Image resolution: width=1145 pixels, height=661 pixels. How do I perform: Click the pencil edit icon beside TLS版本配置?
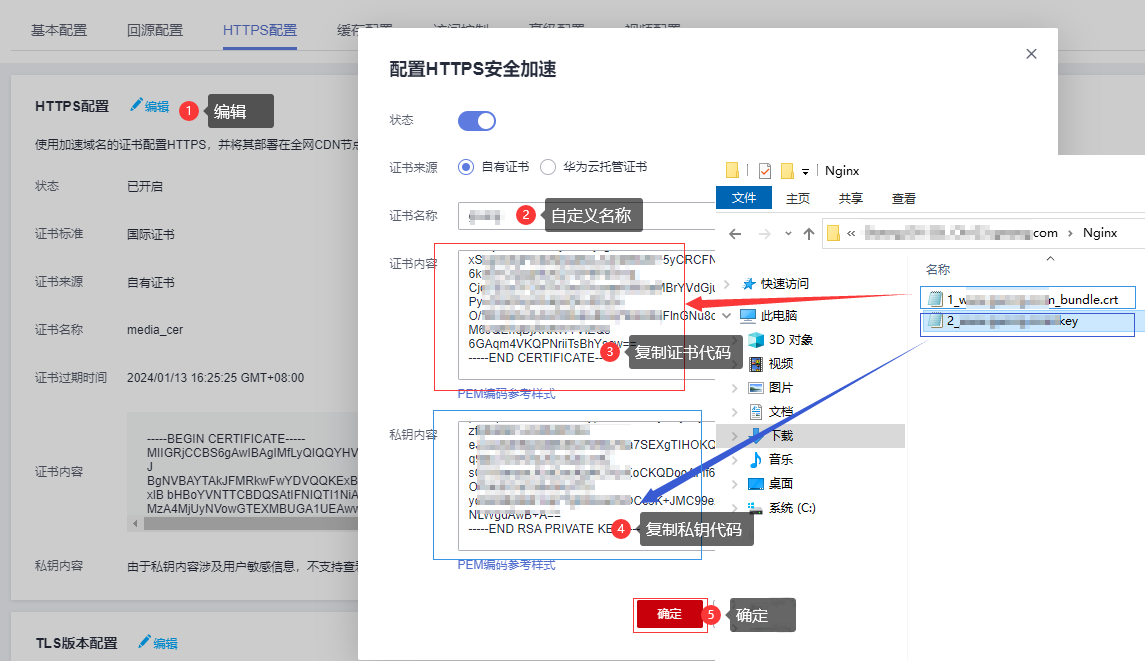(144, 642)
